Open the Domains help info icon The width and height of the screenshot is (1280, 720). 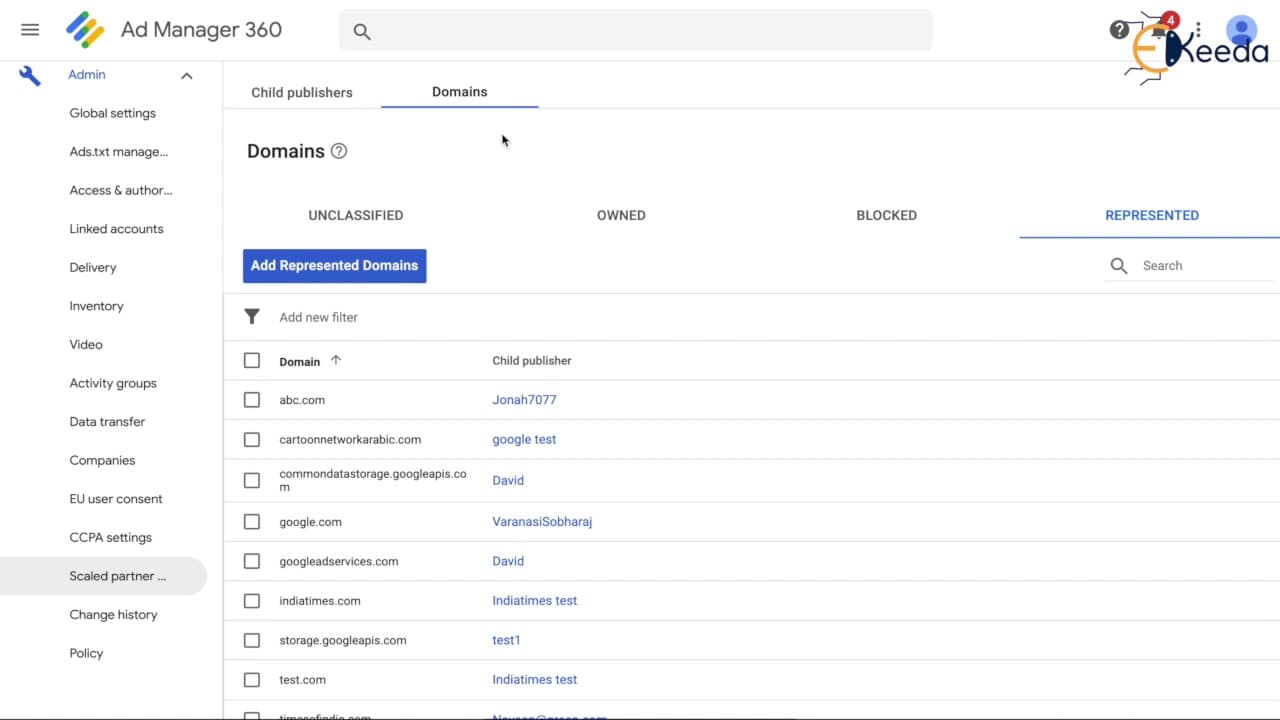pyautogui.click(x=339, y=151)
